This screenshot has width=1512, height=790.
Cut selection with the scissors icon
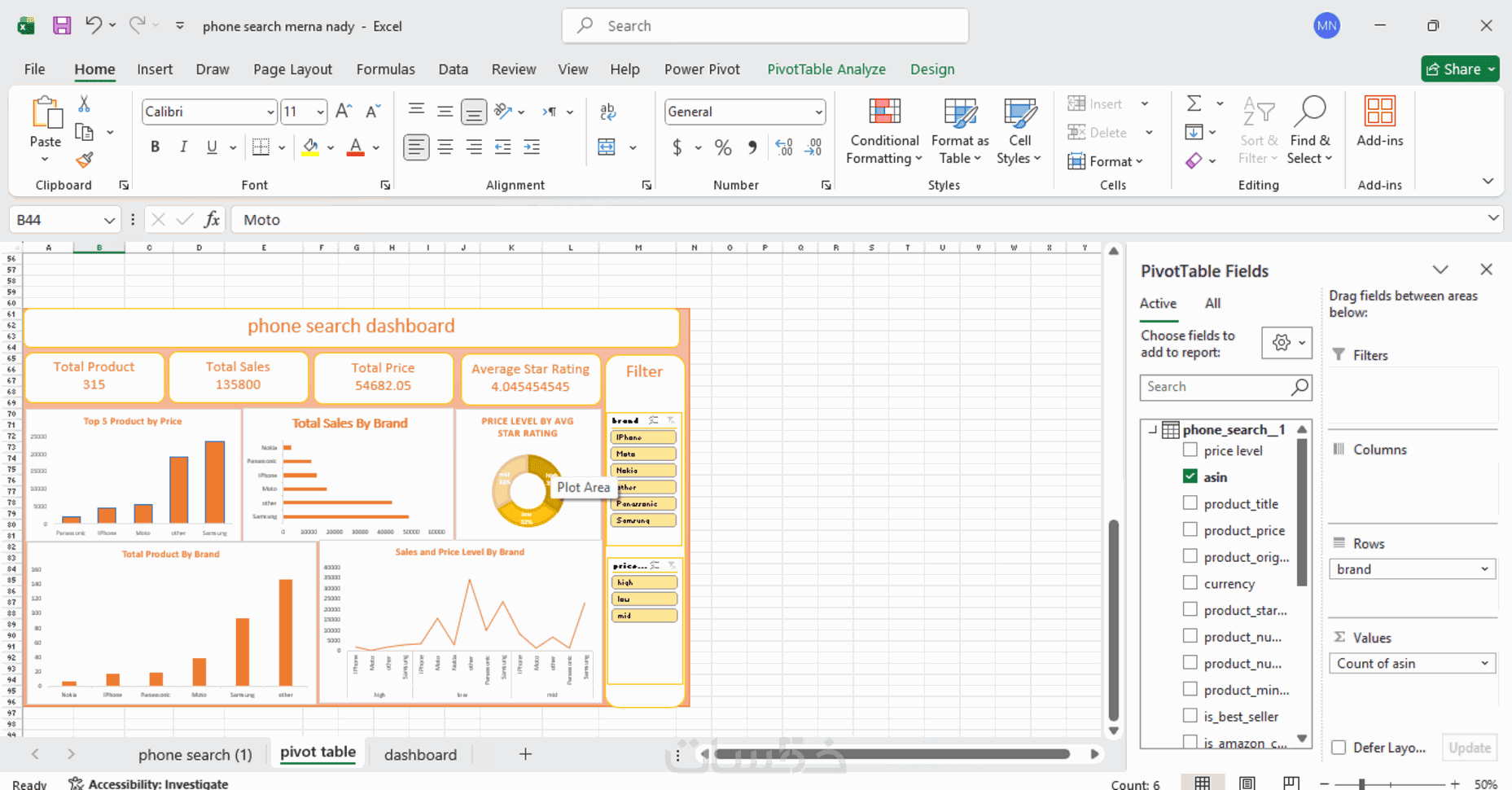click(x=84, y=104)
